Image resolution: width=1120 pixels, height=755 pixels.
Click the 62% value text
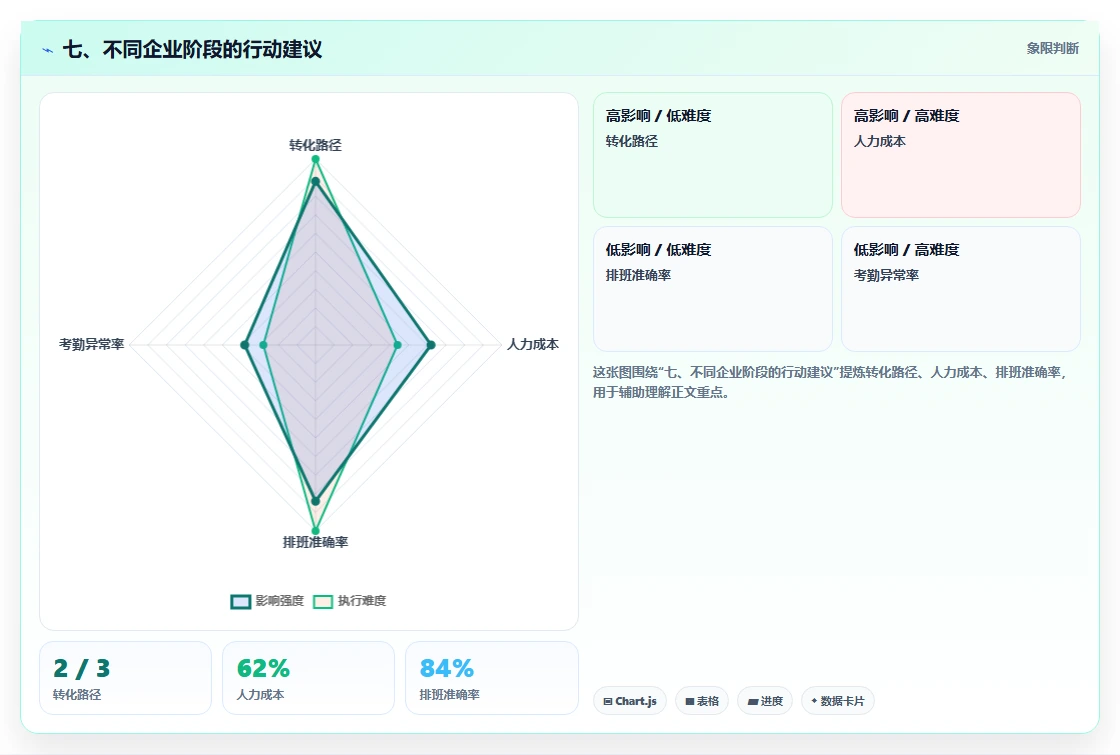tap(263, 669)
